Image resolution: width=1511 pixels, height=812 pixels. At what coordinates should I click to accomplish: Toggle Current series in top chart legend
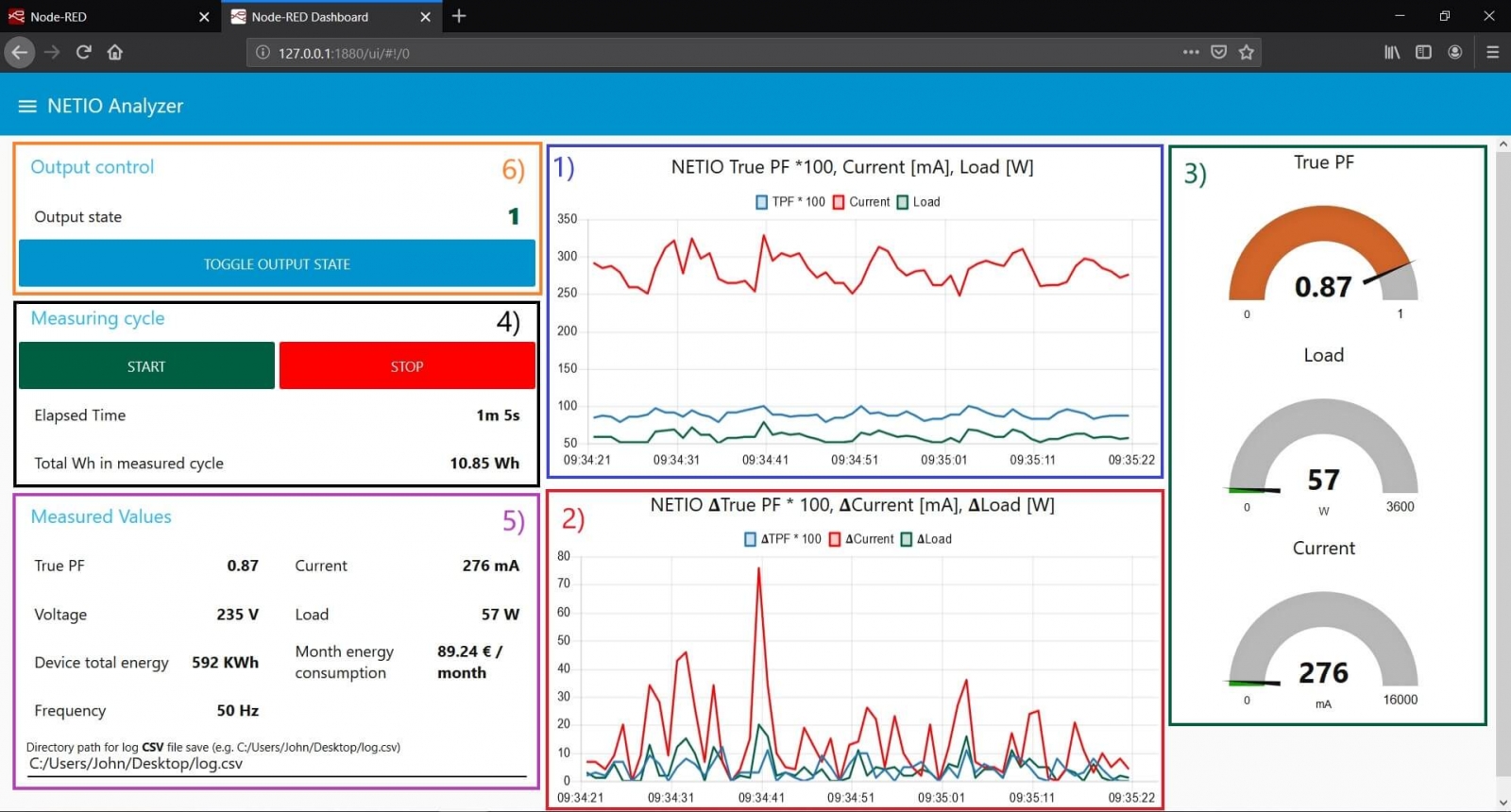tap(860, 202)
